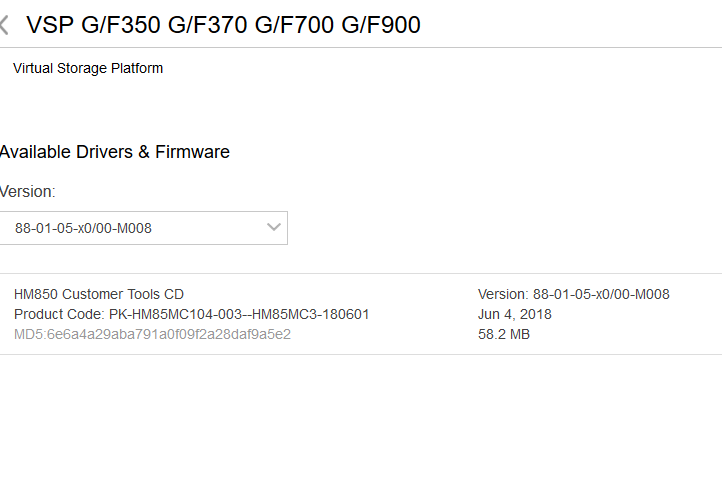Click the HM85MC3-180601 suffix of product code
This screenshot has width=722, height=481.
pos(310,314)
